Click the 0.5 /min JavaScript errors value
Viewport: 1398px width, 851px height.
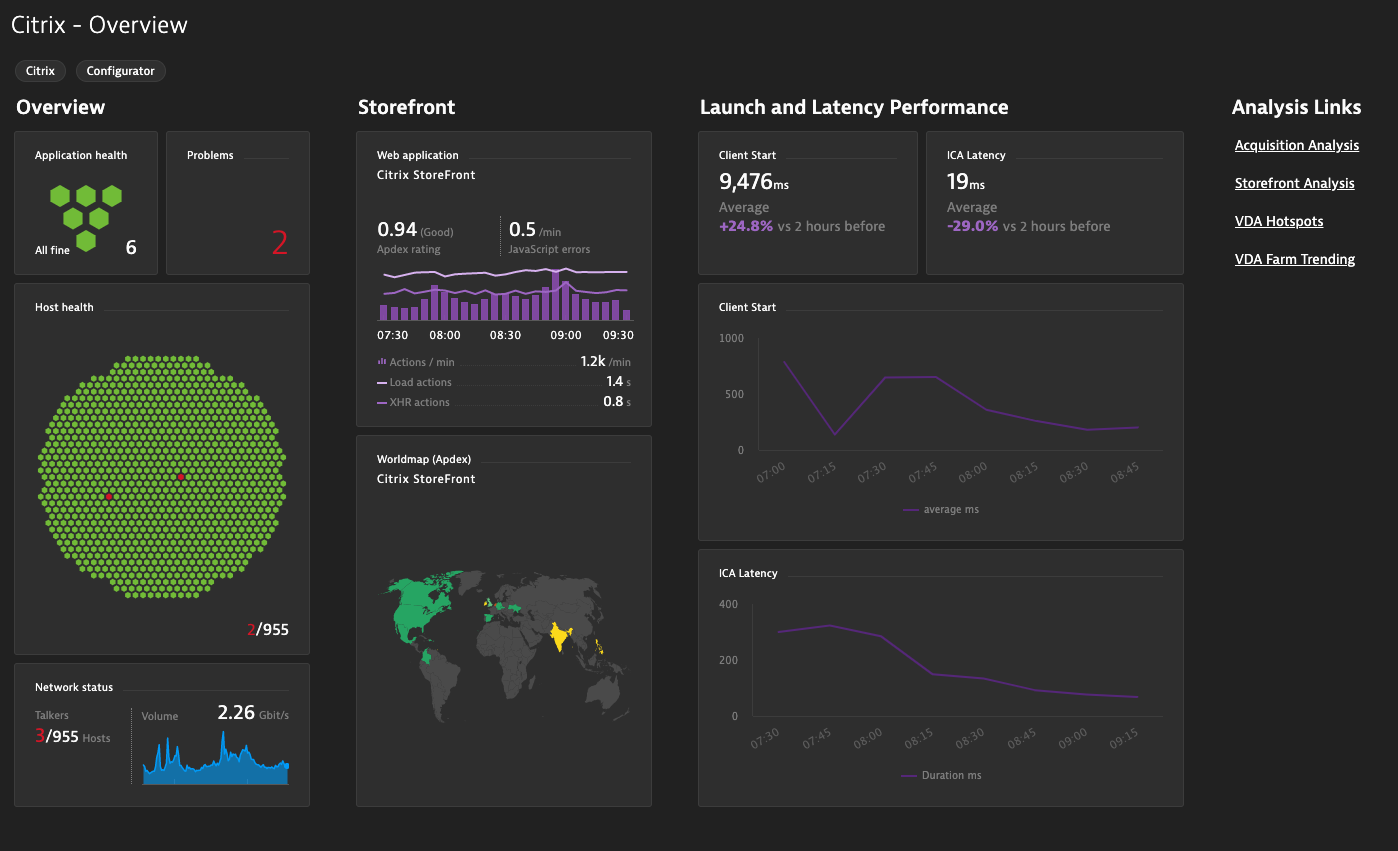tap(536, 230)
